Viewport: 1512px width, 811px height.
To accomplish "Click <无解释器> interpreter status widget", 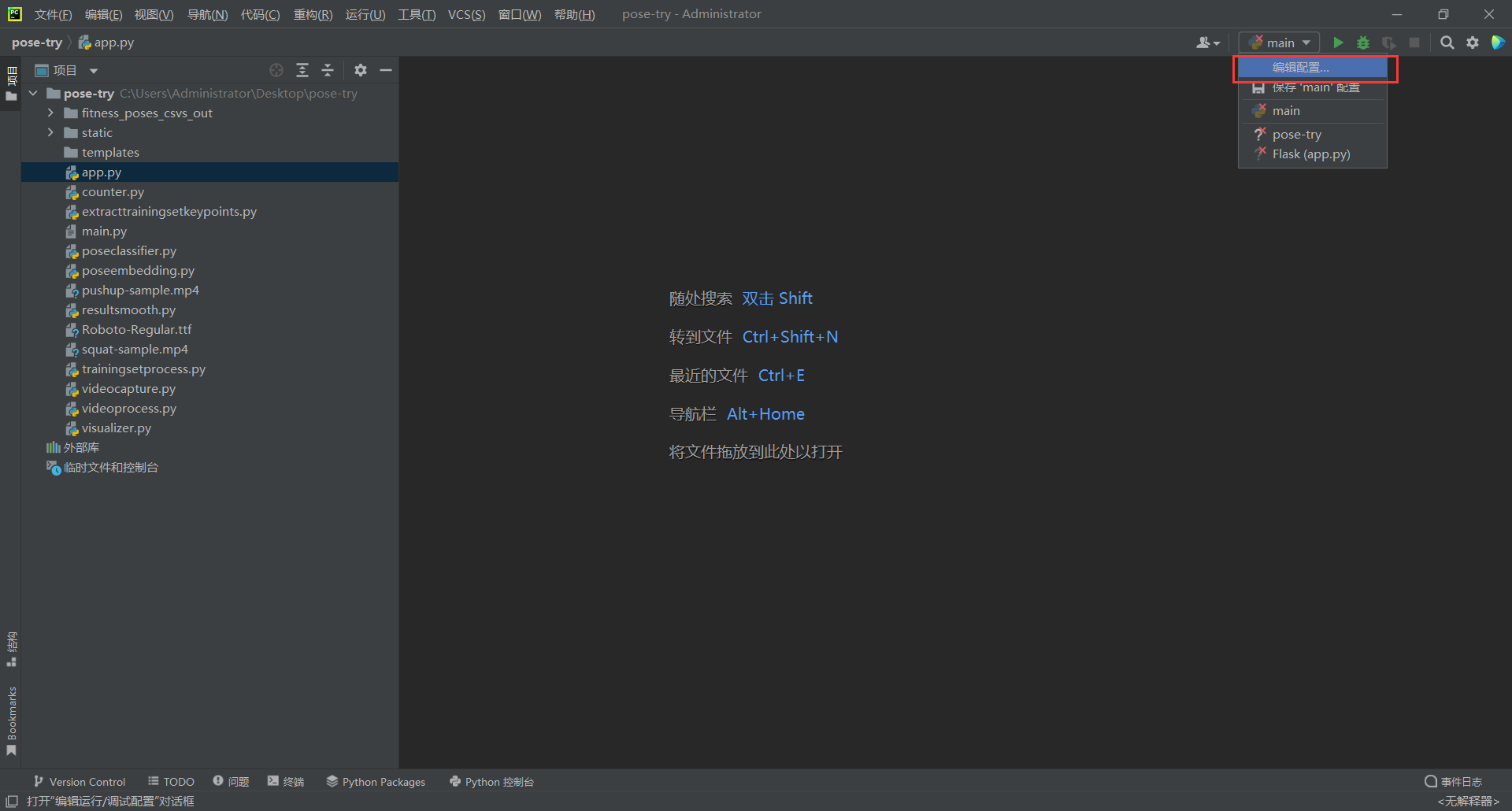I will point(1468,802).
